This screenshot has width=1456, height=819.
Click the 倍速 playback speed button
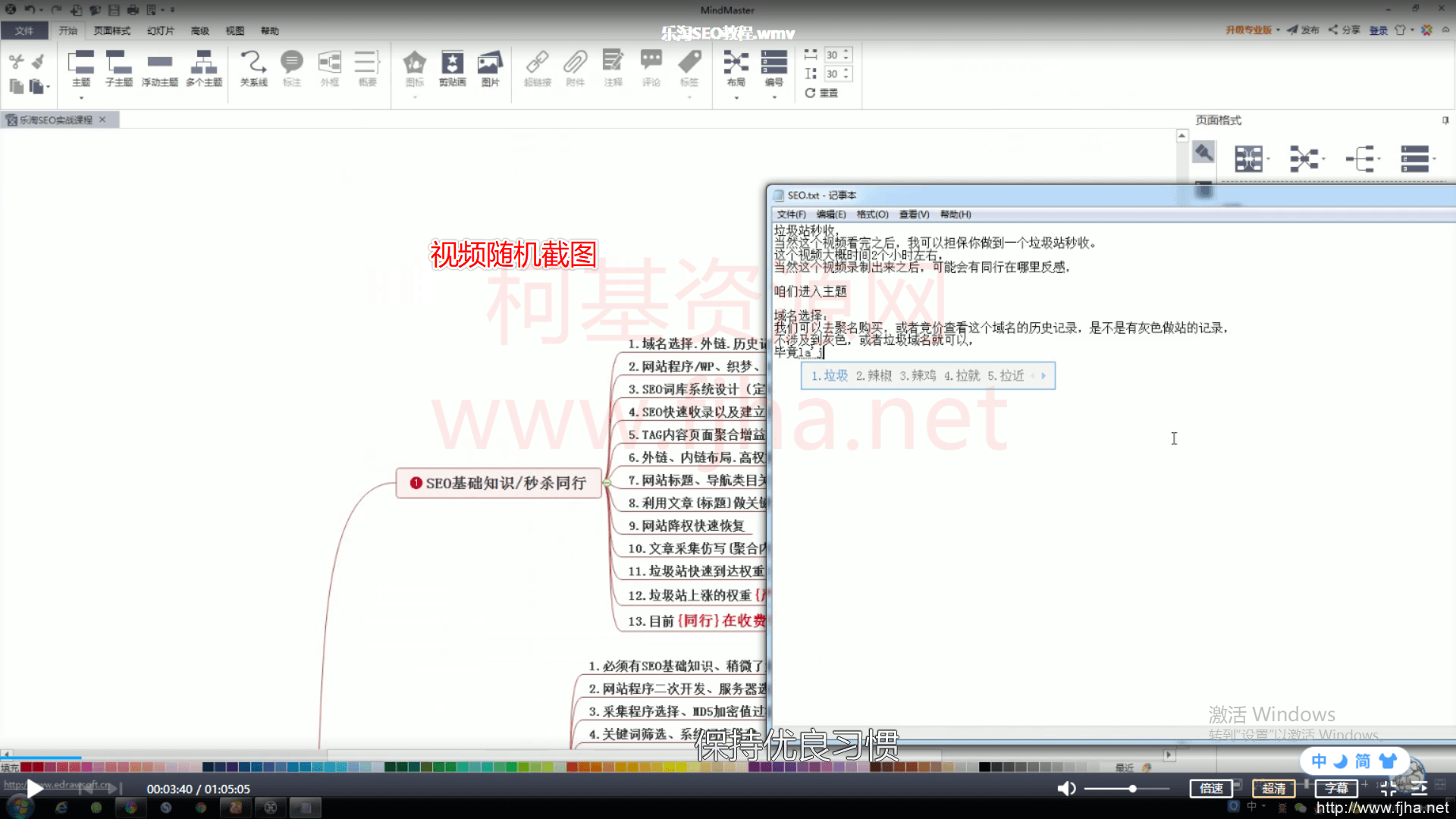tap(1211, 789)
